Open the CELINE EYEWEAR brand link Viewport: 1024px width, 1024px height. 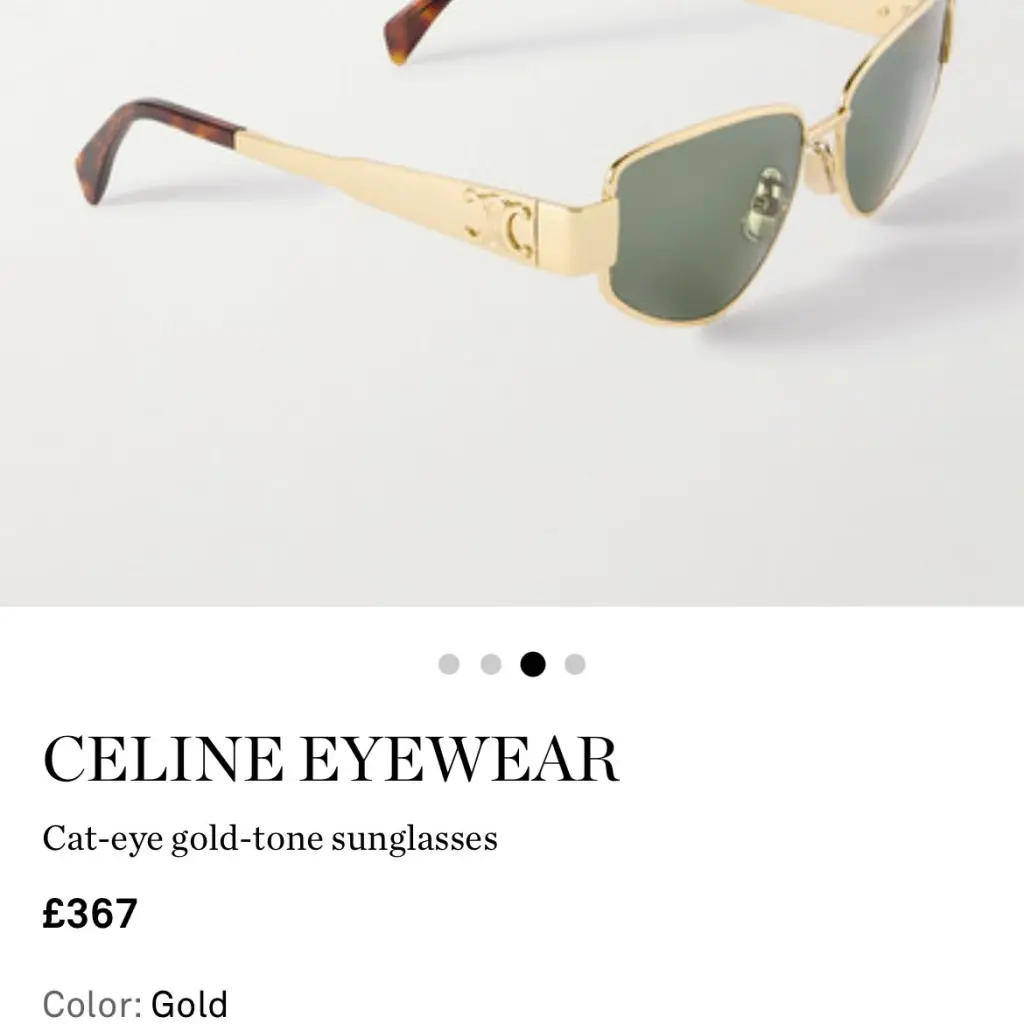[330, 759]
